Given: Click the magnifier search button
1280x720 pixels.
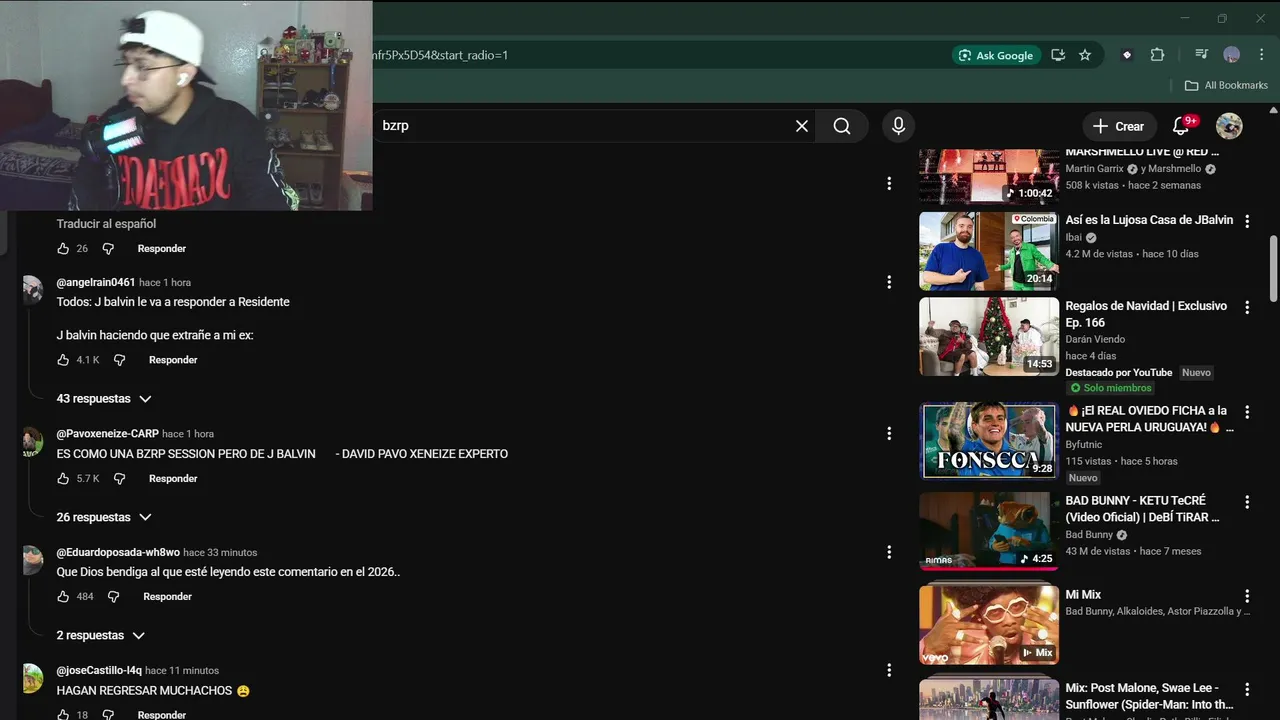Looking at the screenshot, I should [x=842, y=126].
